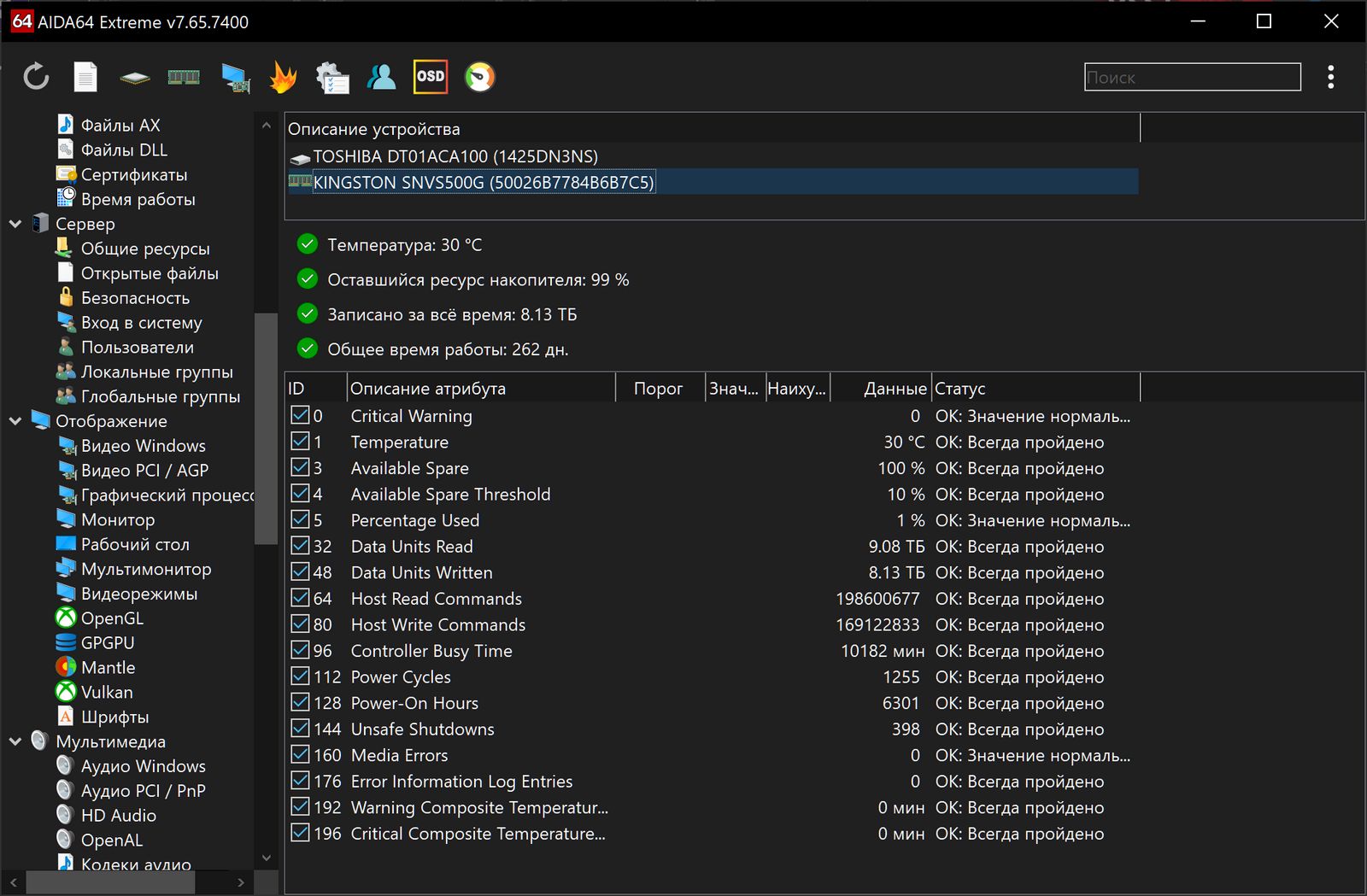Click the monitor and network card icon
The width and height of the screenshot is (1367, 896).
pos(235,77)
